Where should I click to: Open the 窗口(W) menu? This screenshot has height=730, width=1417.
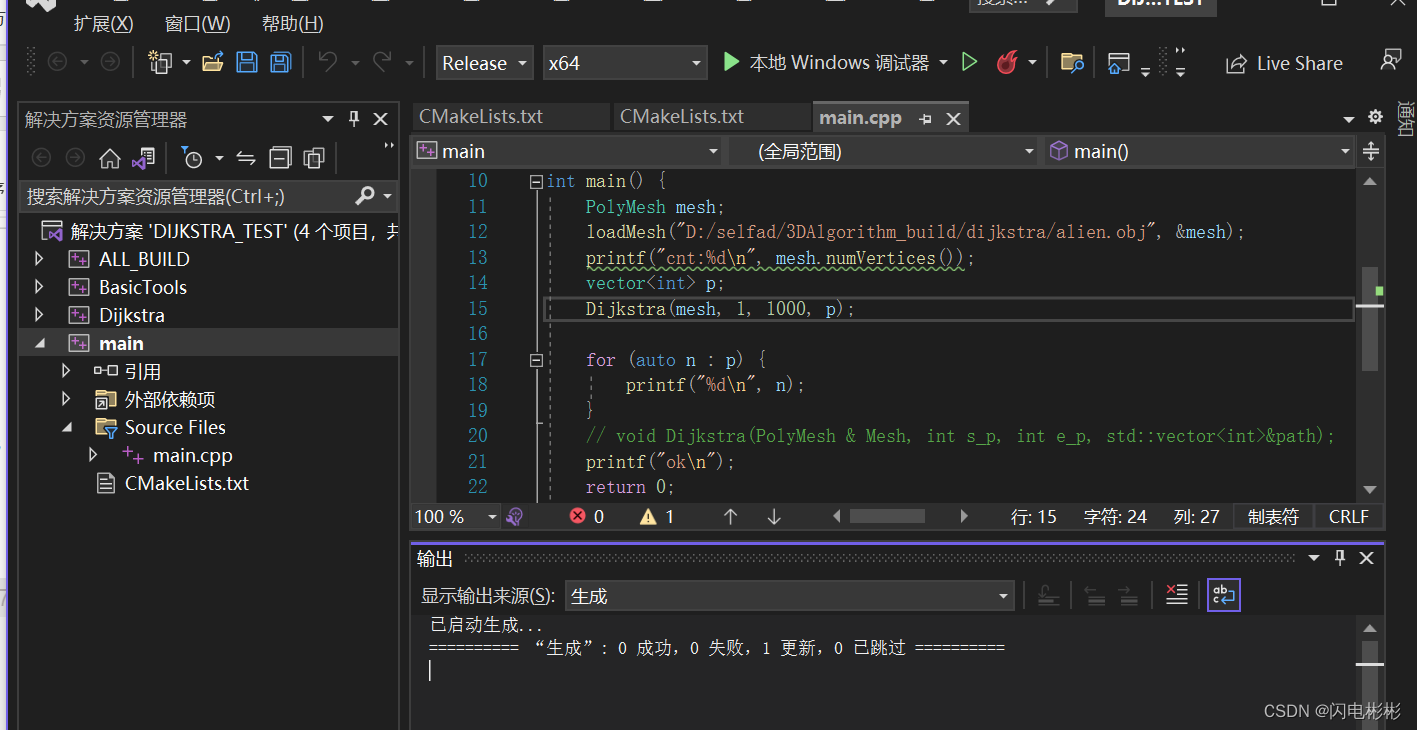[x=197, y=23]
